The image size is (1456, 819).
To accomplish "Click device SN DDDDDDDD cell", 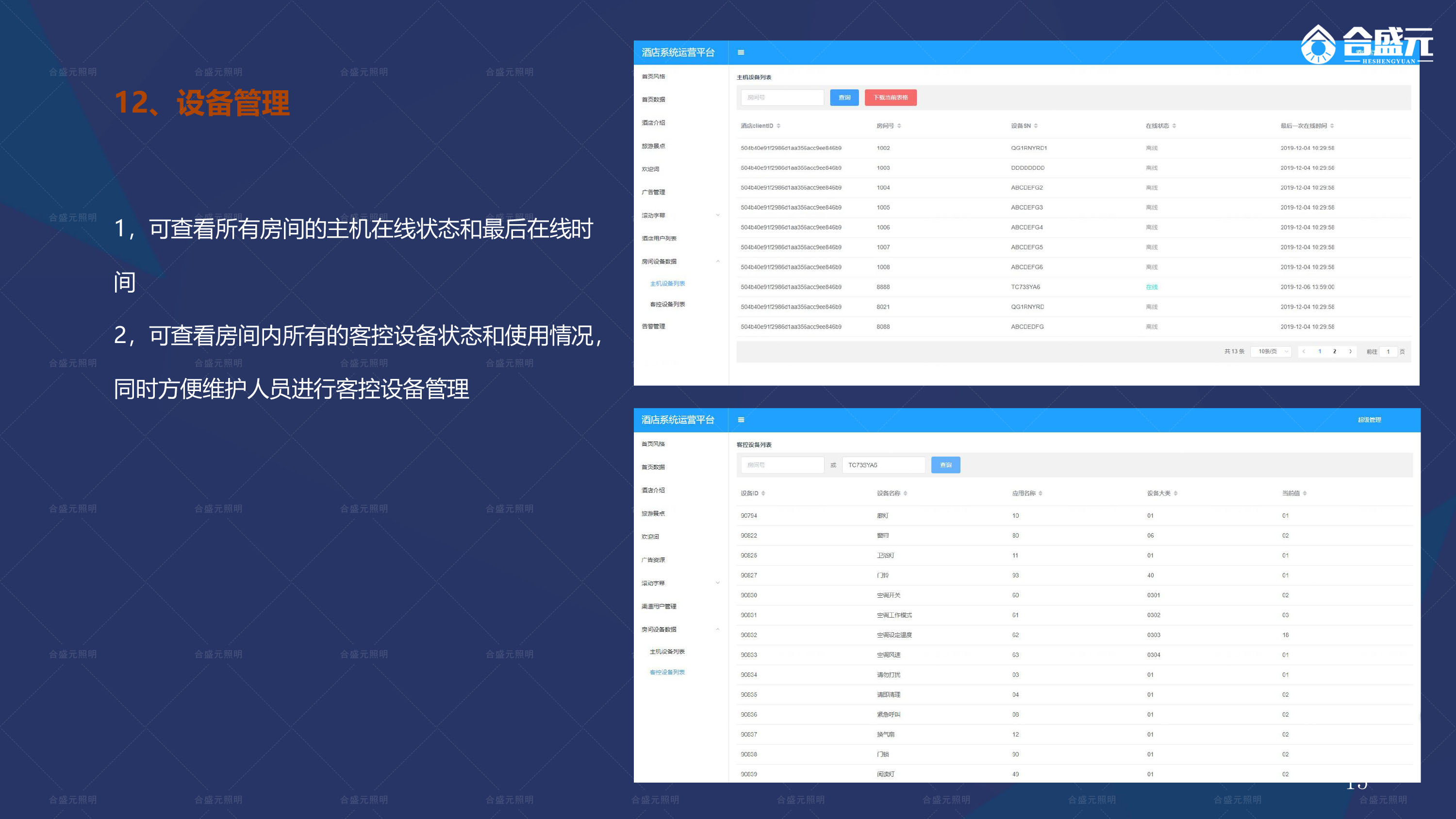I will pyautogui.click(x=1028, y=168).
